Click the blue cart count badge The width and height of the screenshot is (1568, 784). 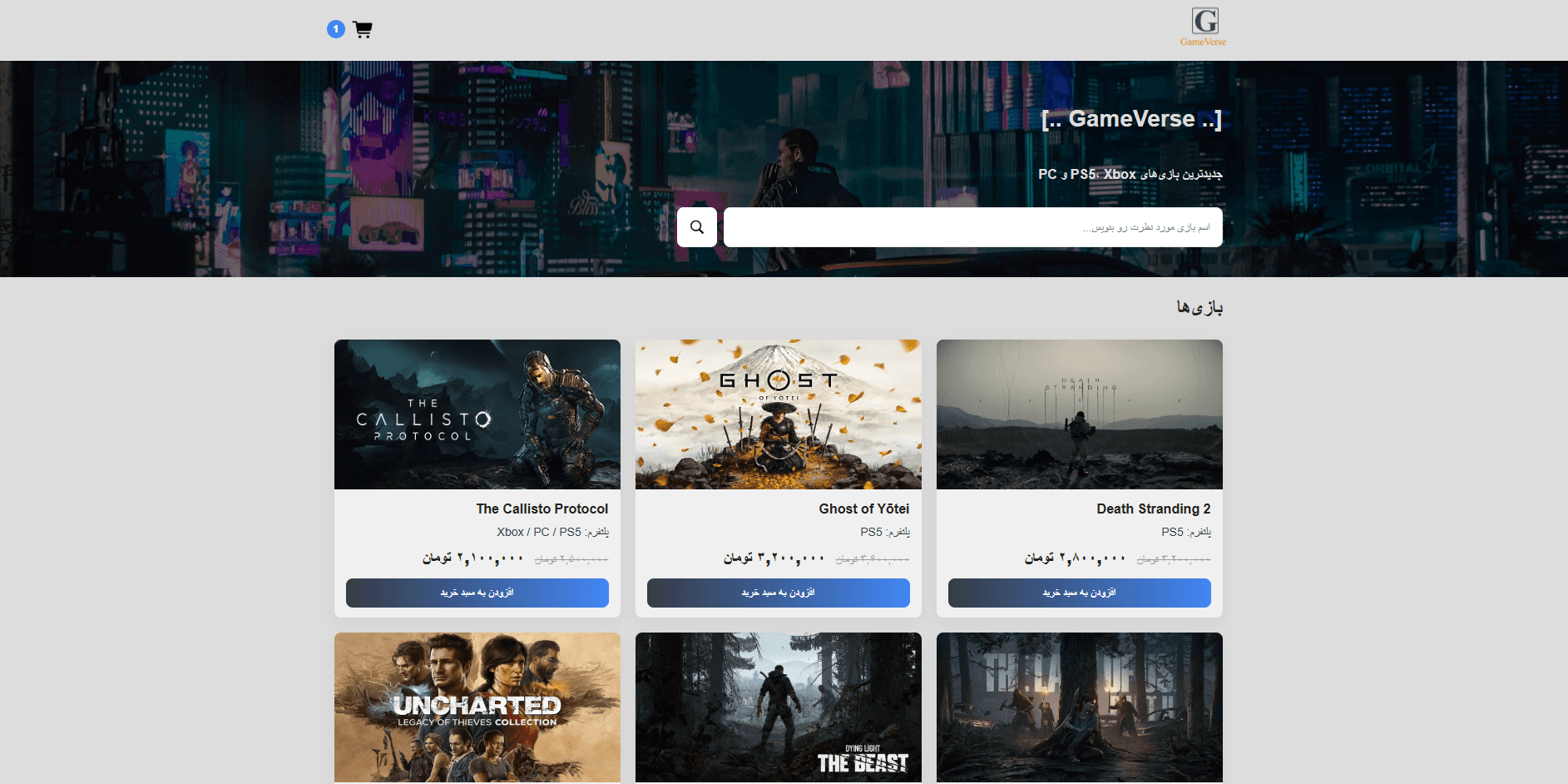[x=336, y=29]
